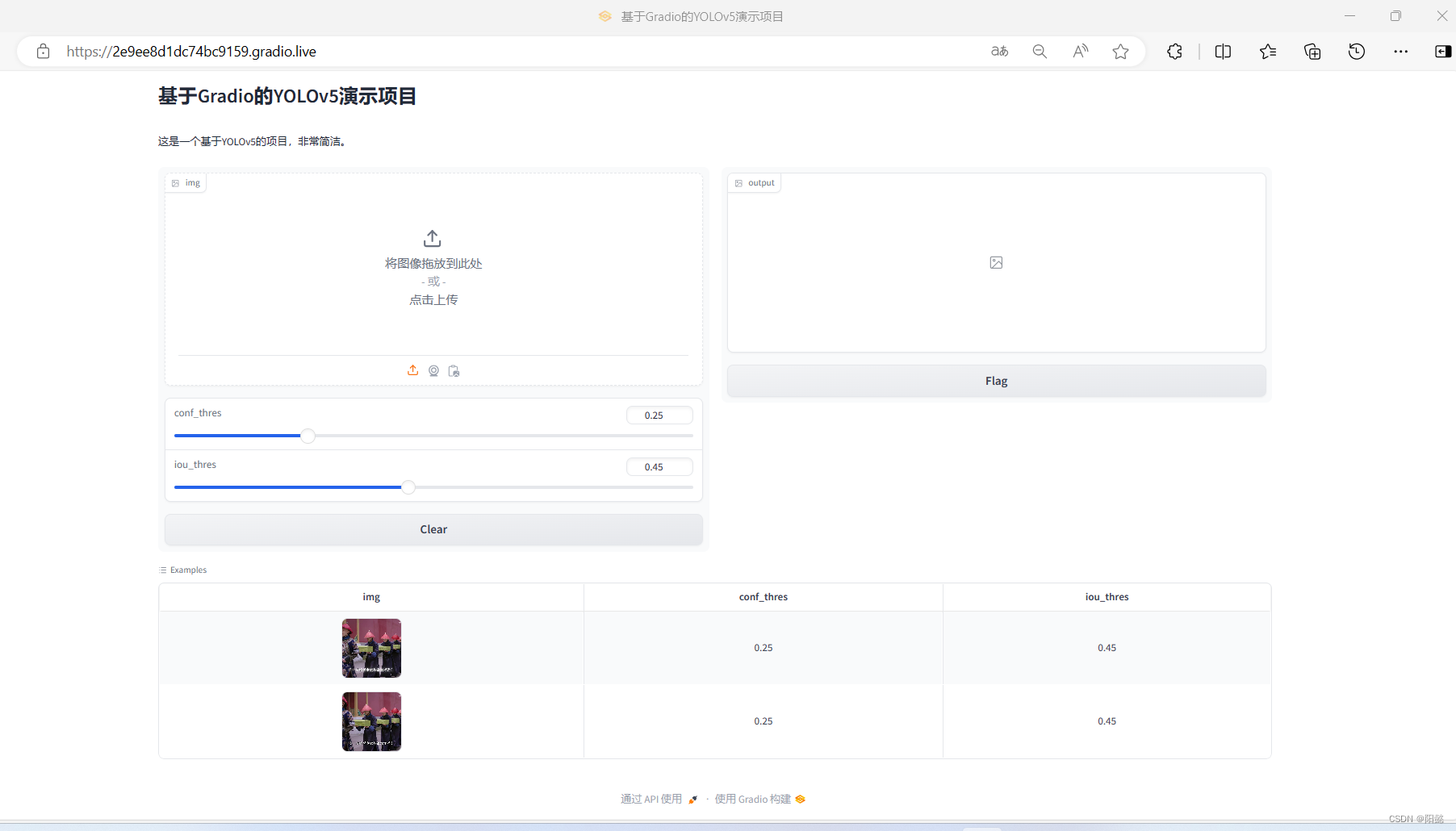Click the zoom out magnifier icon
Screen dimensions: 1456x831
1040,52
